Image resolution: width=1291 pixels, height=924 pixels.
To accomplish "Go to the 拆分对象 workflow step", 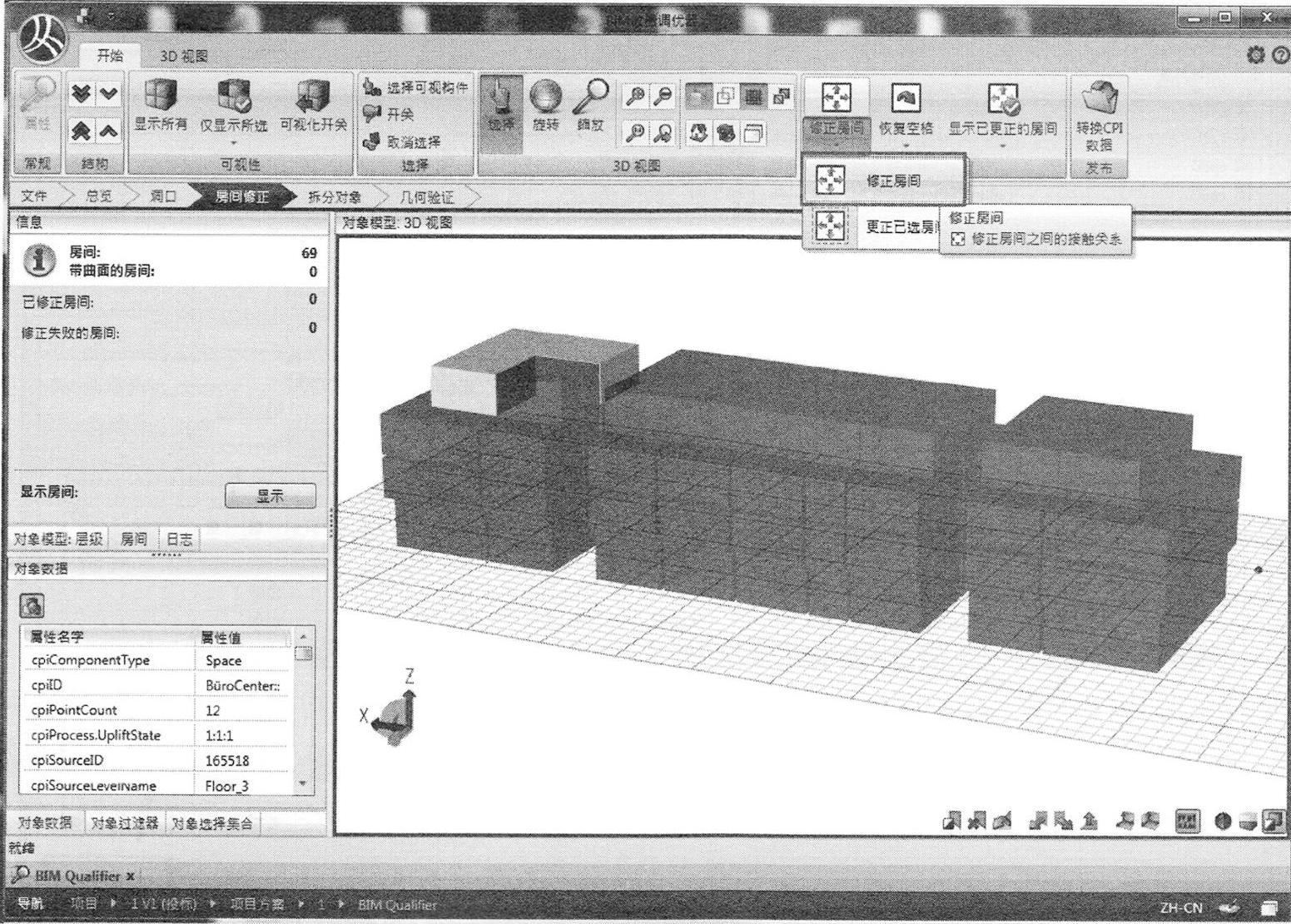I will [335, 196].
